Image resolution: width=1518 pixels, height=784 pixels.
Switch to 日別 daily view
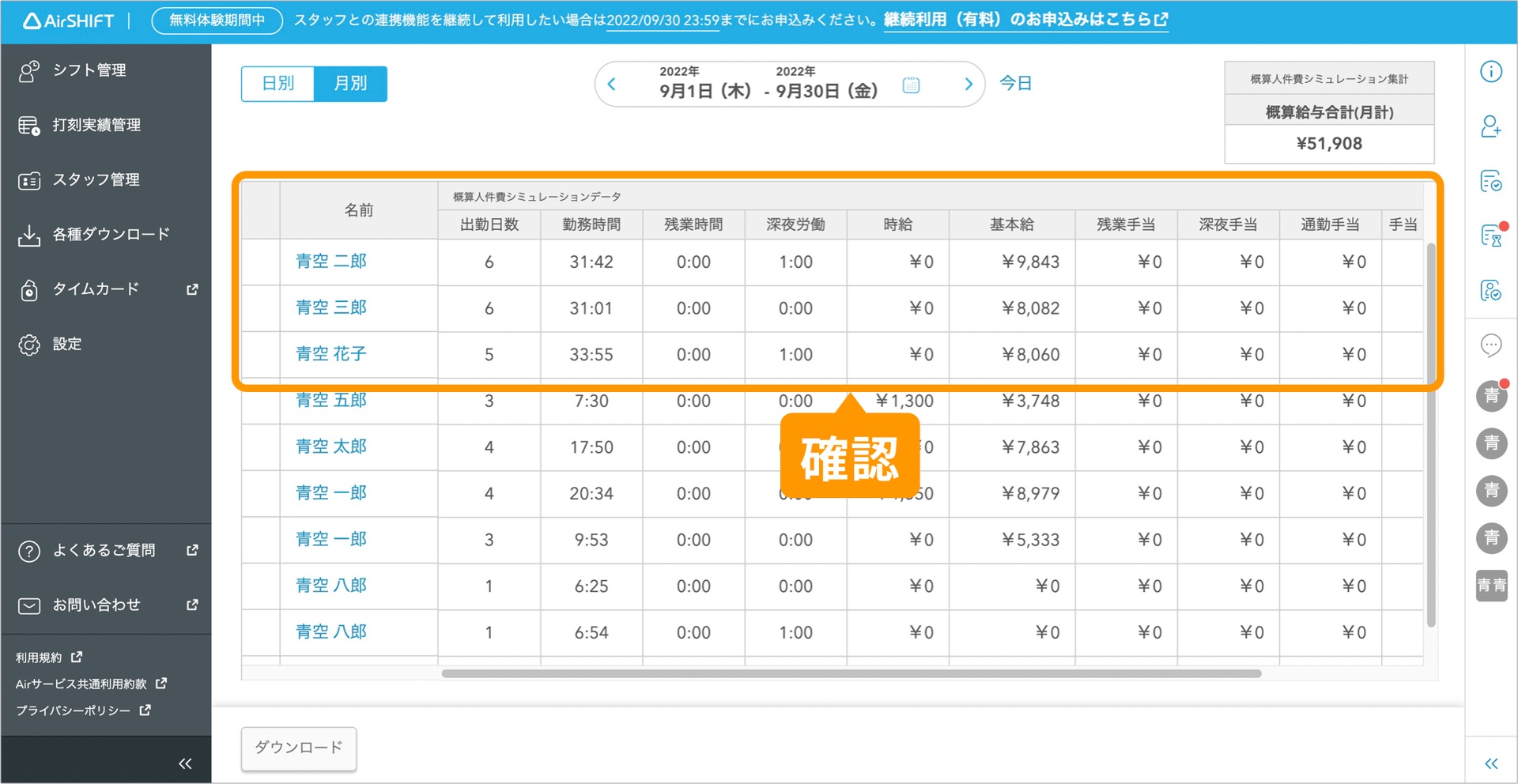click(278, 84)
